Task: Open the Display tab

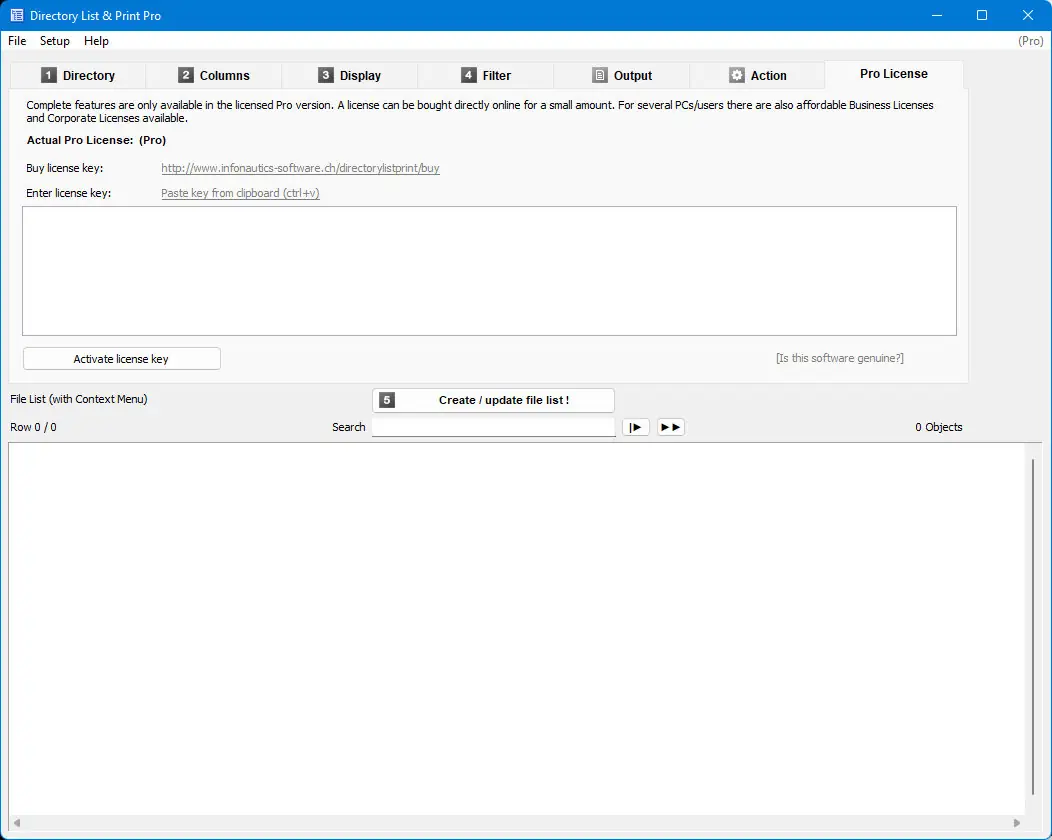Action: (350, 75)
